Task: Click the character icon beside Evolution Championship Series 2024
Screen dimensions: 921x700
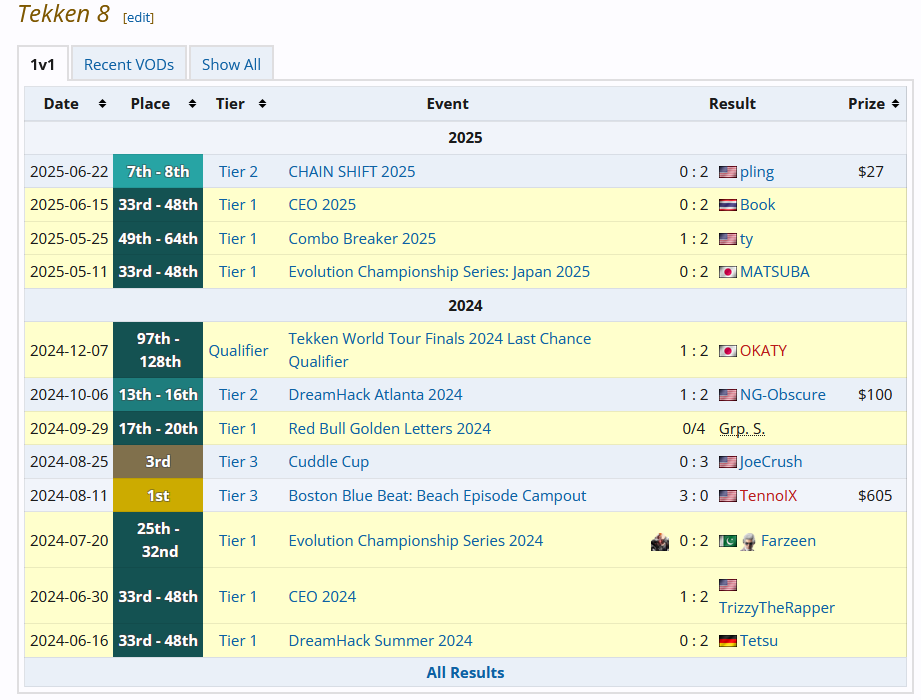Action: click(x=660, y=541)
